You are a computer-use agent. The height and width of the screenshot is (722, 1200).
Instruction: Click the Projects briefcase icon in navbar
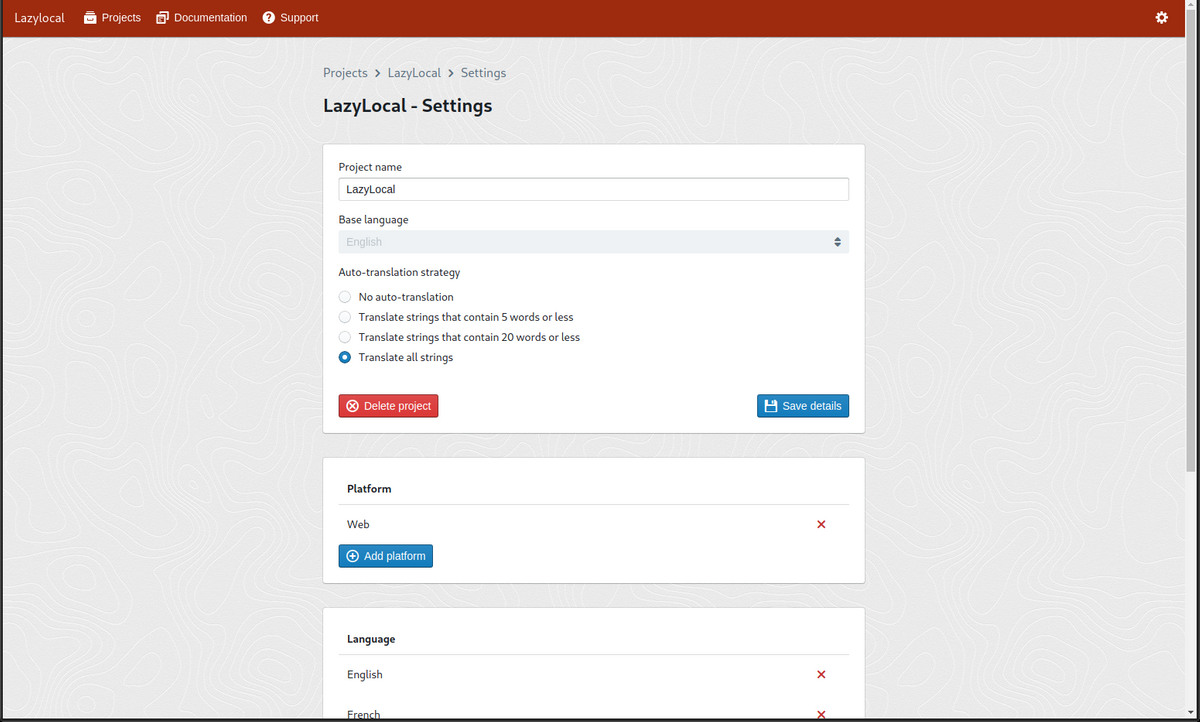click(90, 18)
